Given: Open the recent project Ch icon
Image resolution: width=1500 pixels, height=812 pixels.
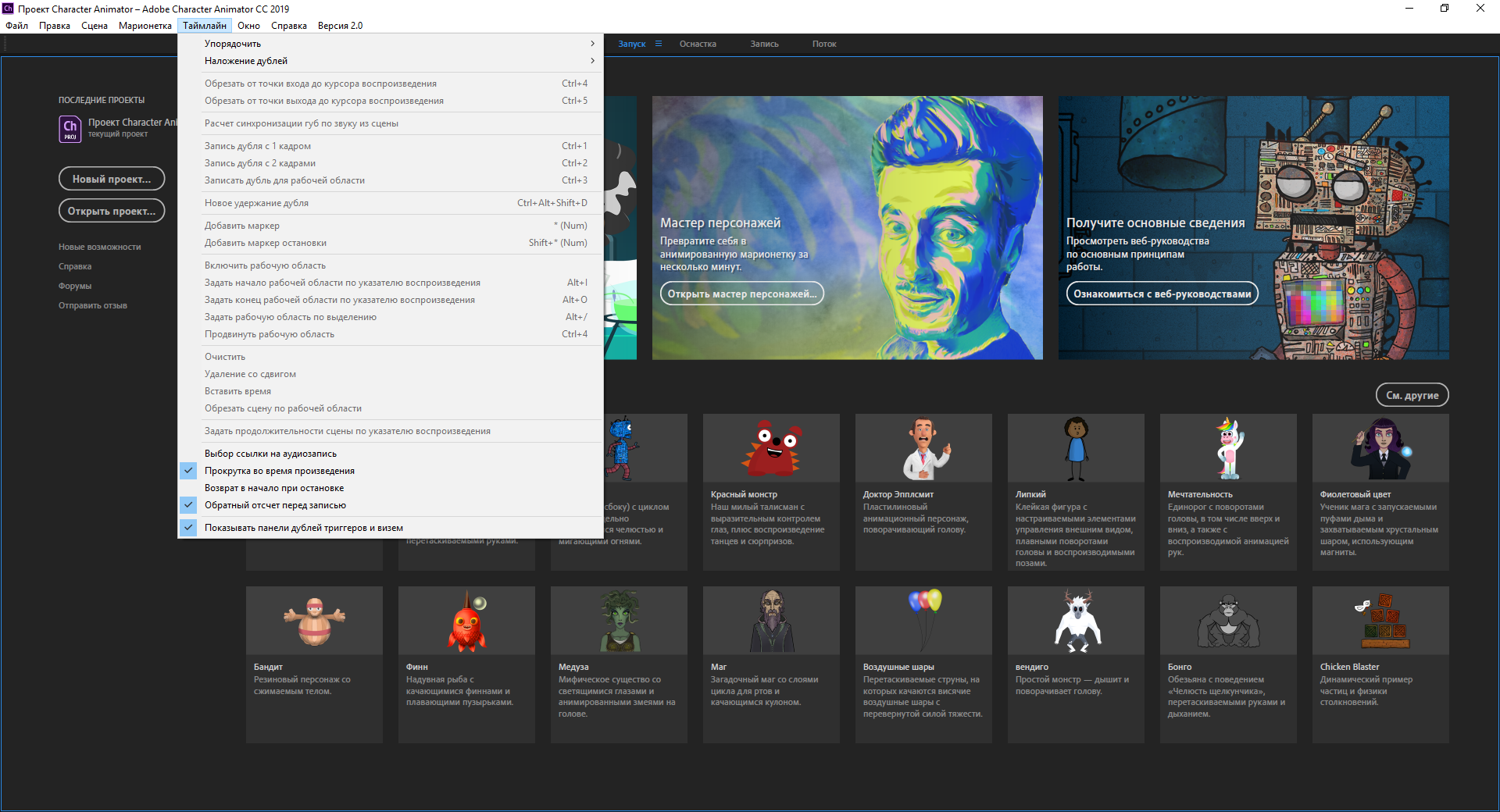Looking at the screenshot, I should 70,129.
